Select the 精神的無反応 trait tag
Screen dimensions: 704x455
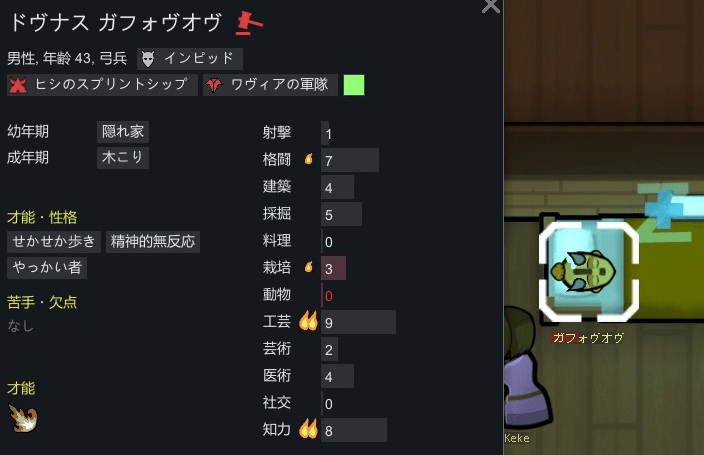[x=153, y=242]
